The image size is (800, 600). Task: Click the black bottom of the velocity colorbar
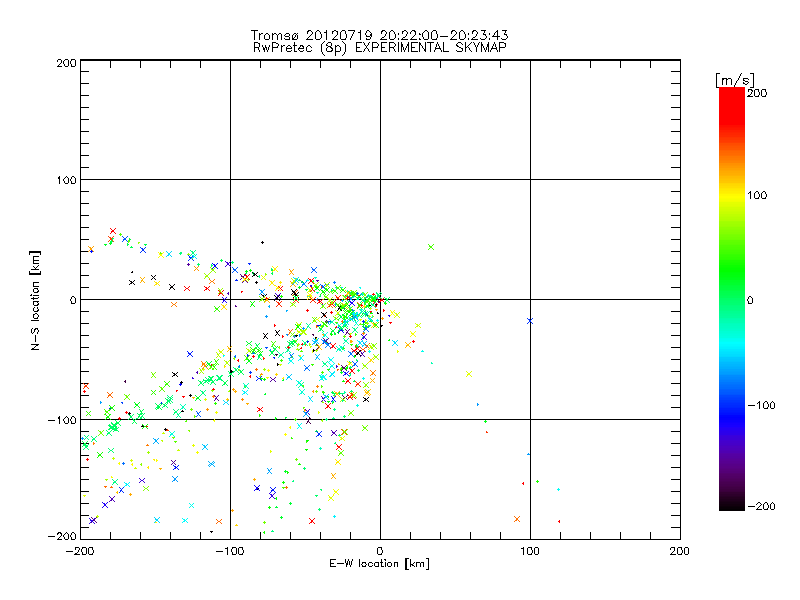(732, 503)
